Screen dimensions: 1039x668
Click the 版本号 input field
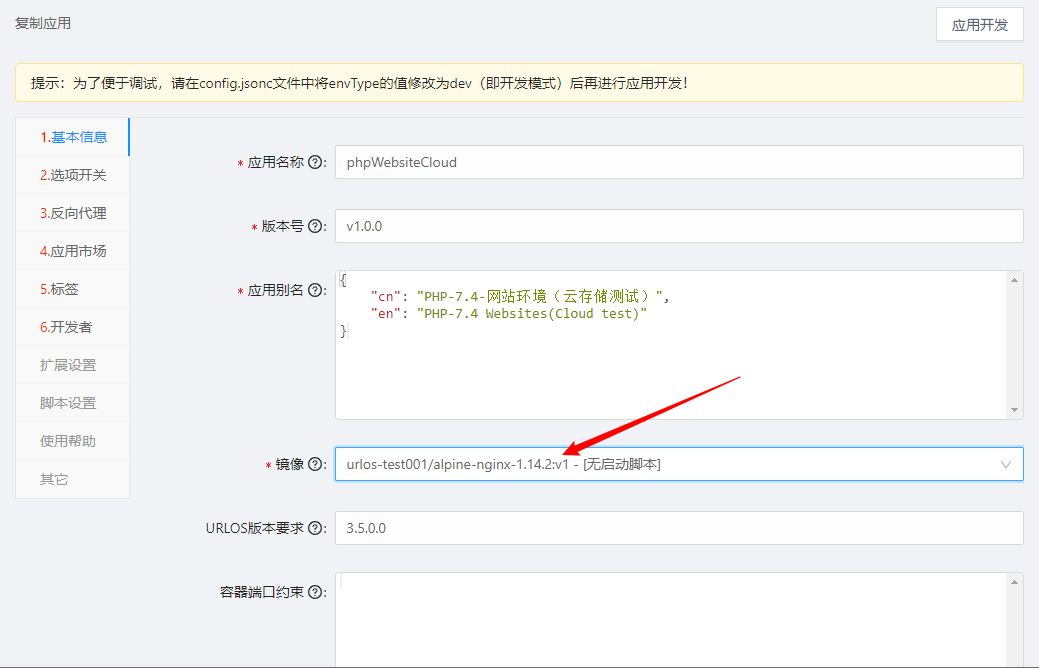pos(678,226)
